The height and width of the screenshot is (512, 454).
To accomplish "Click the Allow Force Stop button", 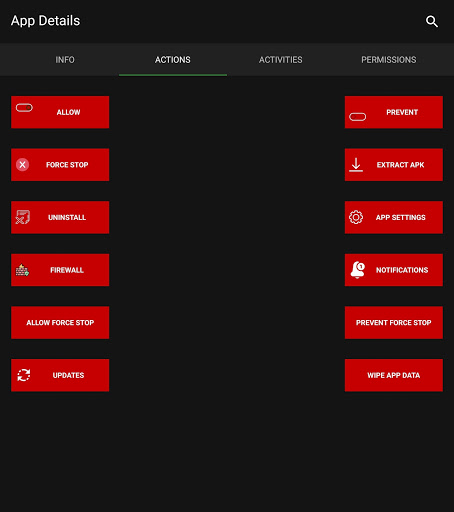I will 60,323.
